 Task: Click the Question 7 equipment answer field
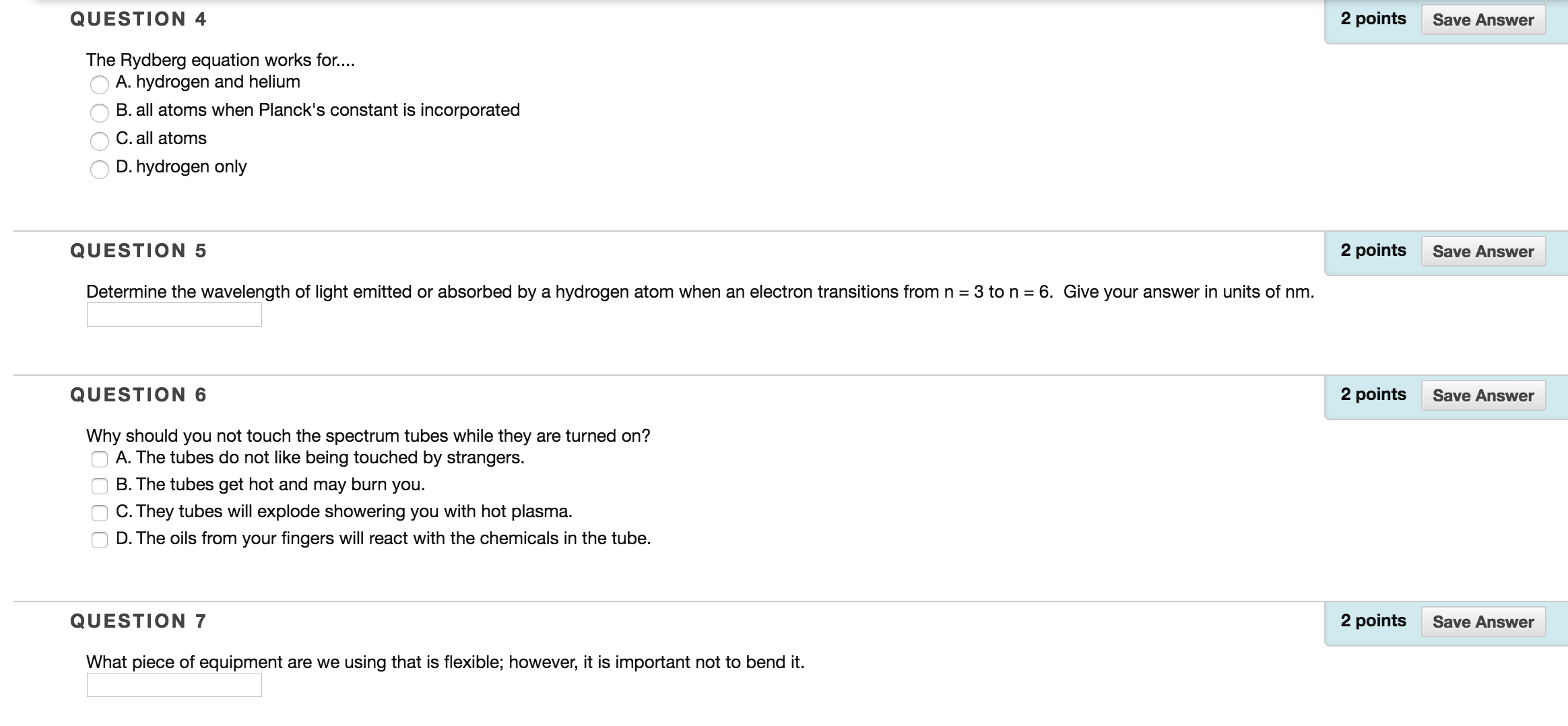tap(174, 685)
